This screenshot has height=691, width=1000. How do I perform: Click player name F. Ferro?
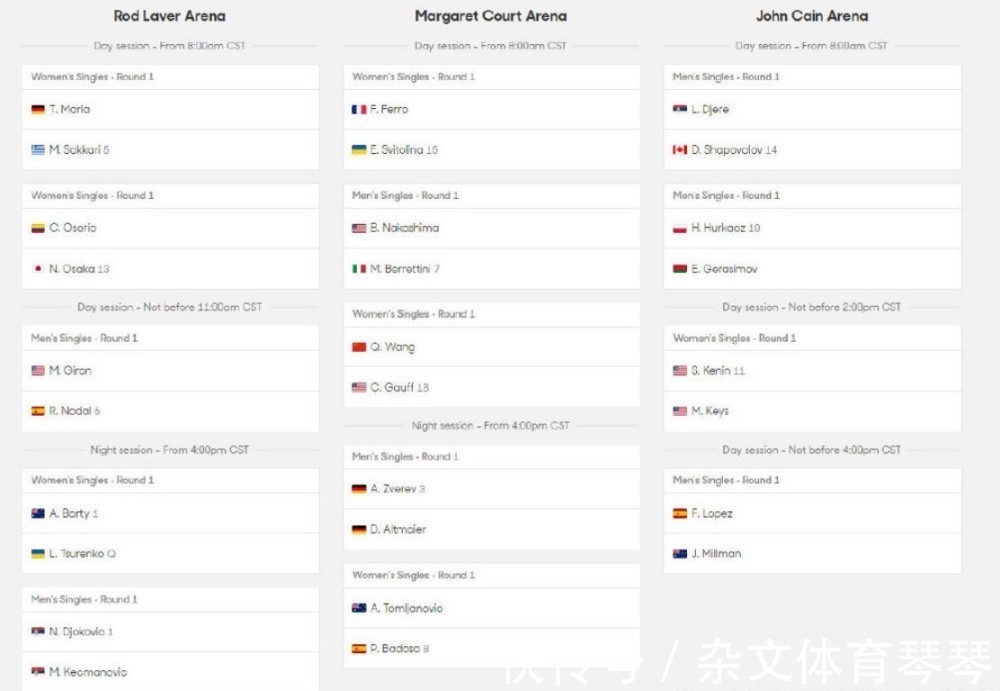coord(389,110)
